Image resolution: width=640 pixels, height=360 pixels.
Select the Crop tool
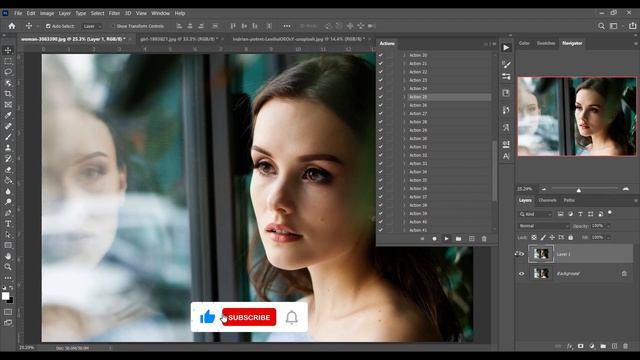(x=8, y=94)
